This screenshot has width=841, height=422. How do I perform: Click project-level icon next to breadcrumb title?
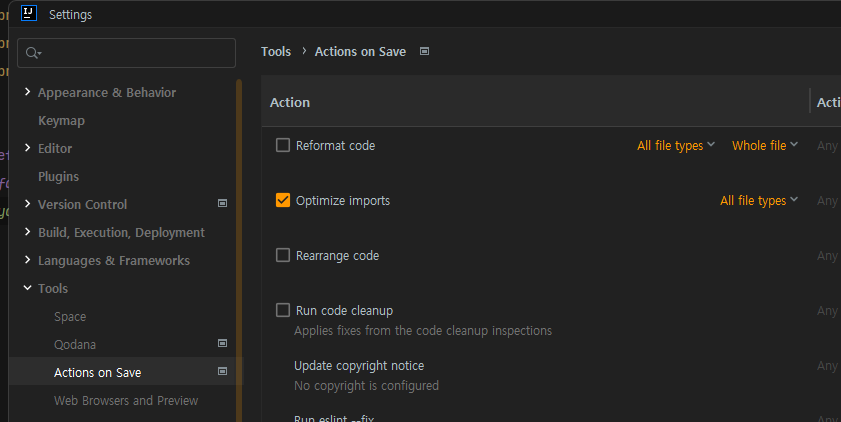424,51
